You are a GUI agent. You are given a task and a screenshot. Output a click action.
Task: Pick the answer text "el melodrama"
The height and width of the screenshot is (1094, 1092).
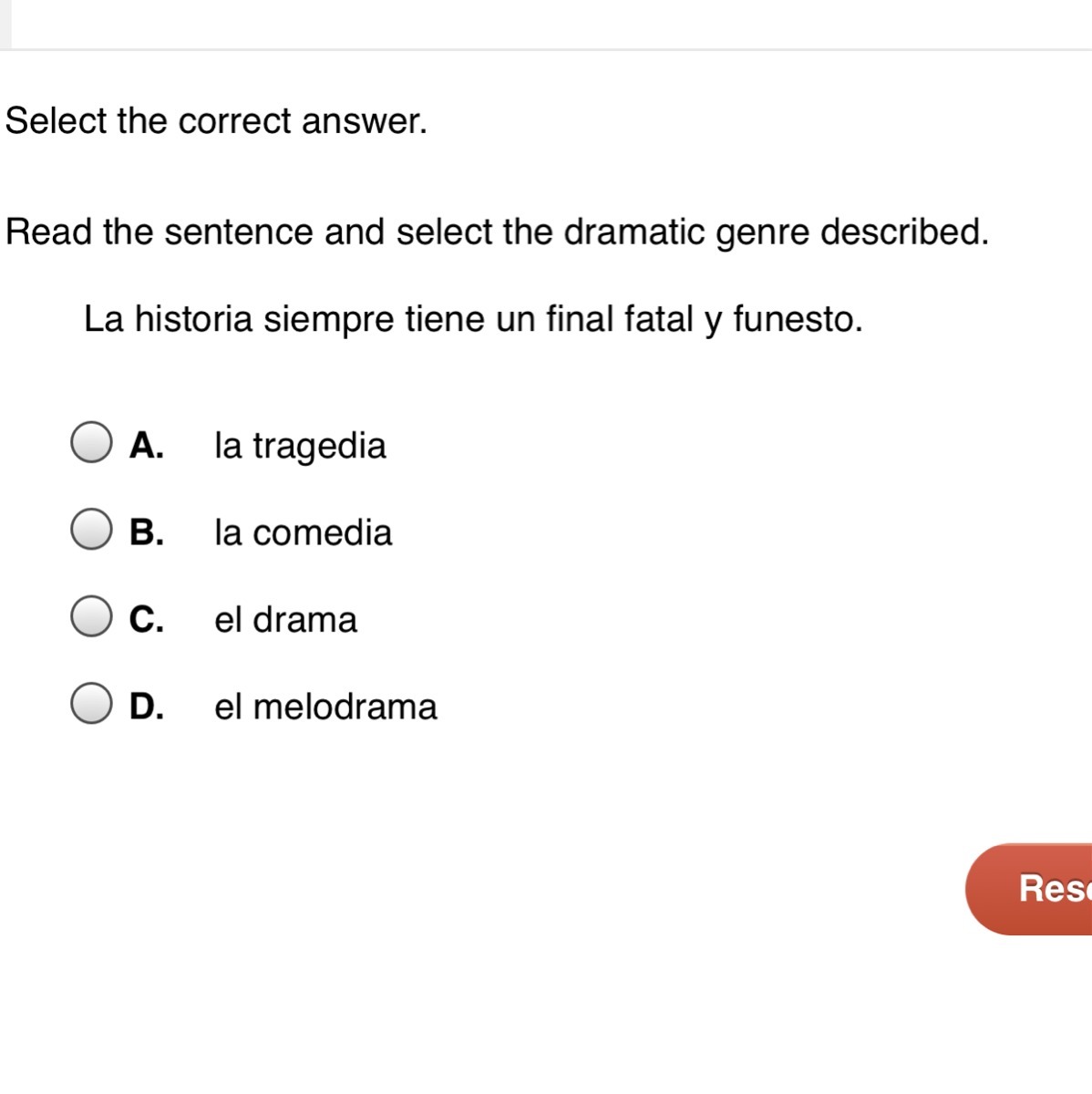(x=325, y=707)
